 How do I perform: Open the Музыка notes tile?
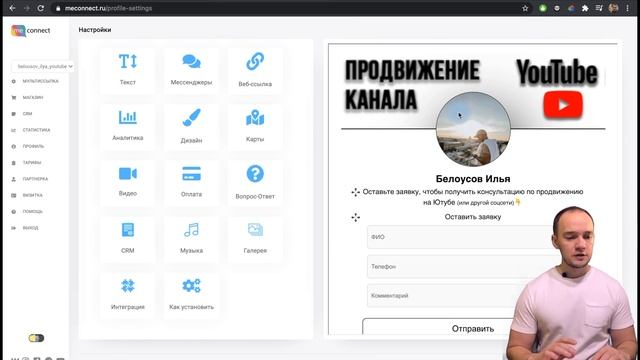click(191, 239)
